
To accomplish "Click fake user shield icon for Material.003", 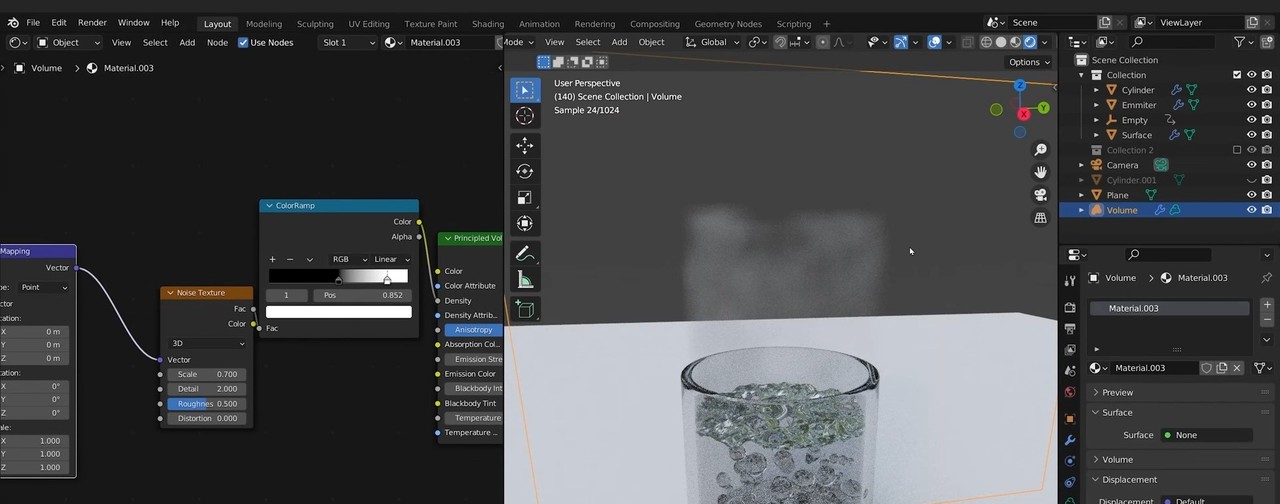I will click(x=1206, y=368).
